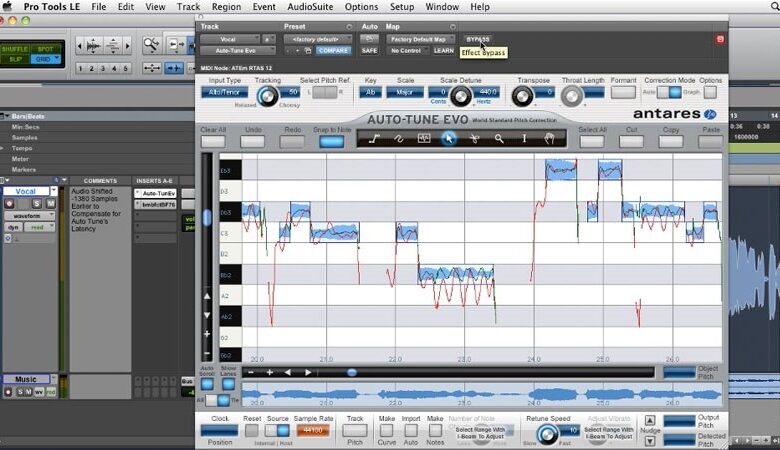The image size is (780, 450).
Task: Open the Region menu
Action: [226, 7]
